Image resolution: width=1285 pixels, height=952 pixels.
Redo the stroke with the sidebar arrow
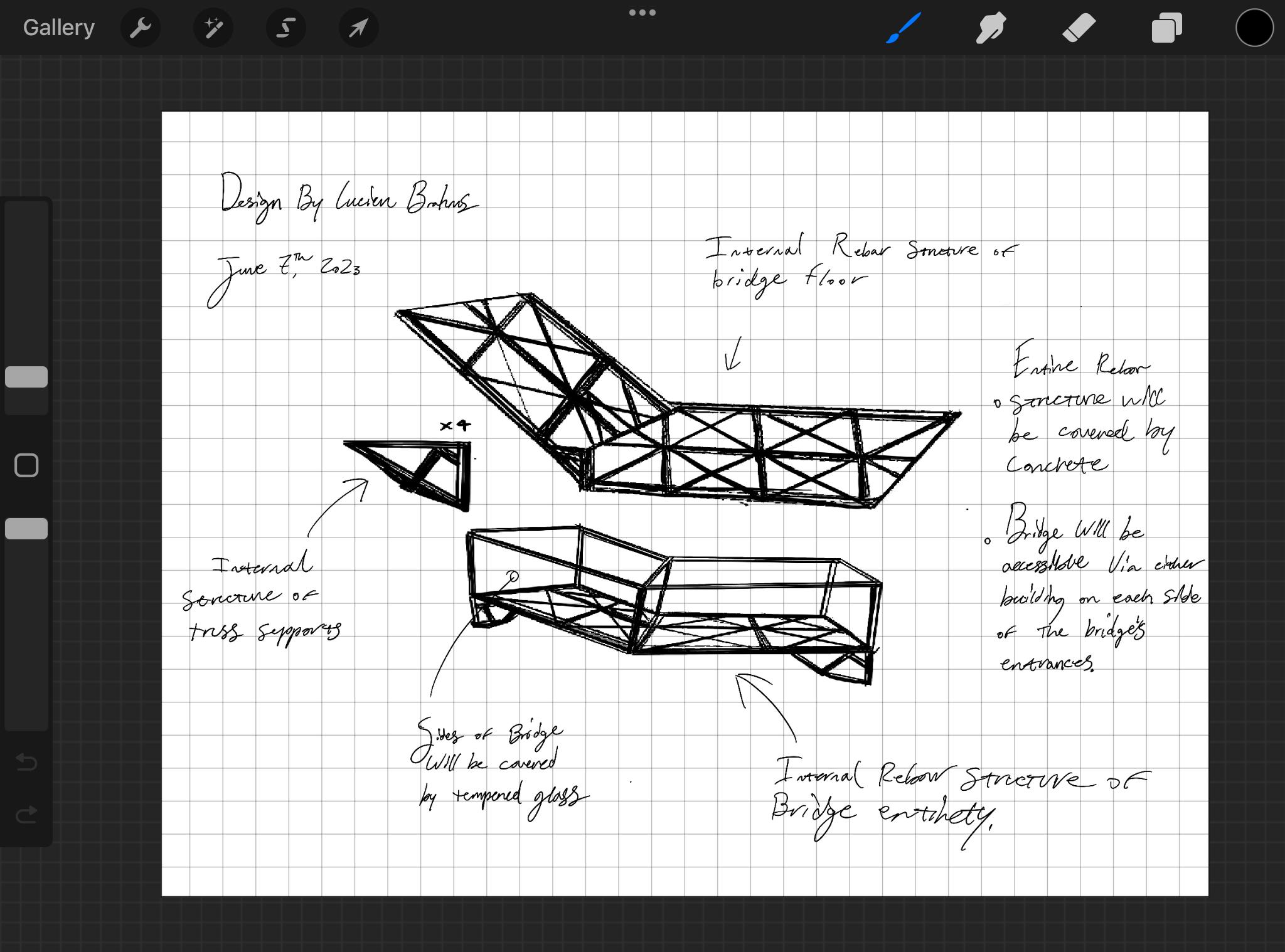point(26,814)
